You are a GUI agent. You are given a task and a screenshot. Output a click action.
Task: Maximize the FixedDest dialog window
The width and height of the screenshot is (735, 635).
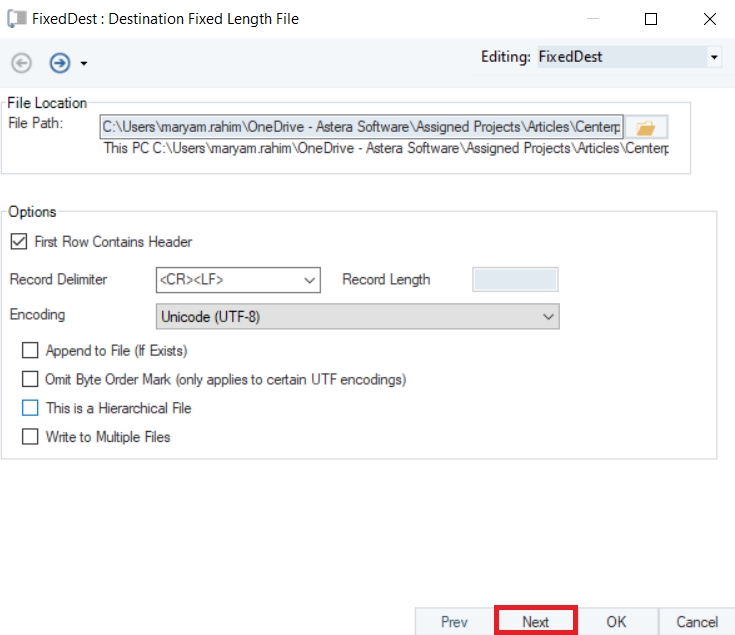click(x=651, y=19)
